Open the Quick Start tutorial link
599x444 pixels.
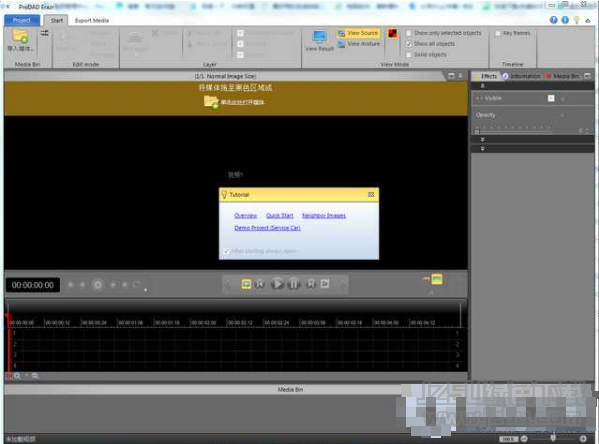pos(280,216)
